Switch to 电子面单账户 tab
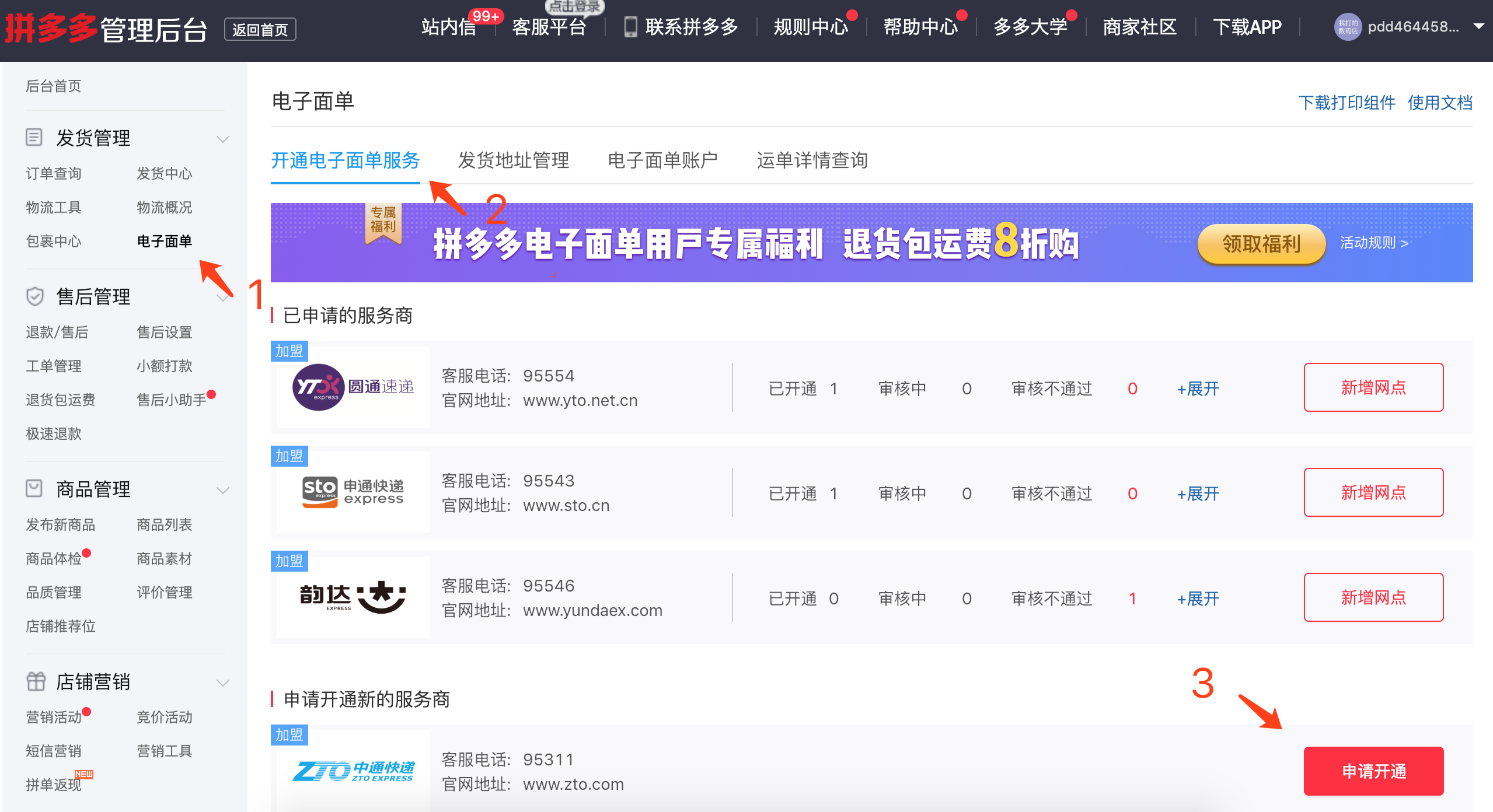The width and height of the screenshot is (1493, 812). 663,160
